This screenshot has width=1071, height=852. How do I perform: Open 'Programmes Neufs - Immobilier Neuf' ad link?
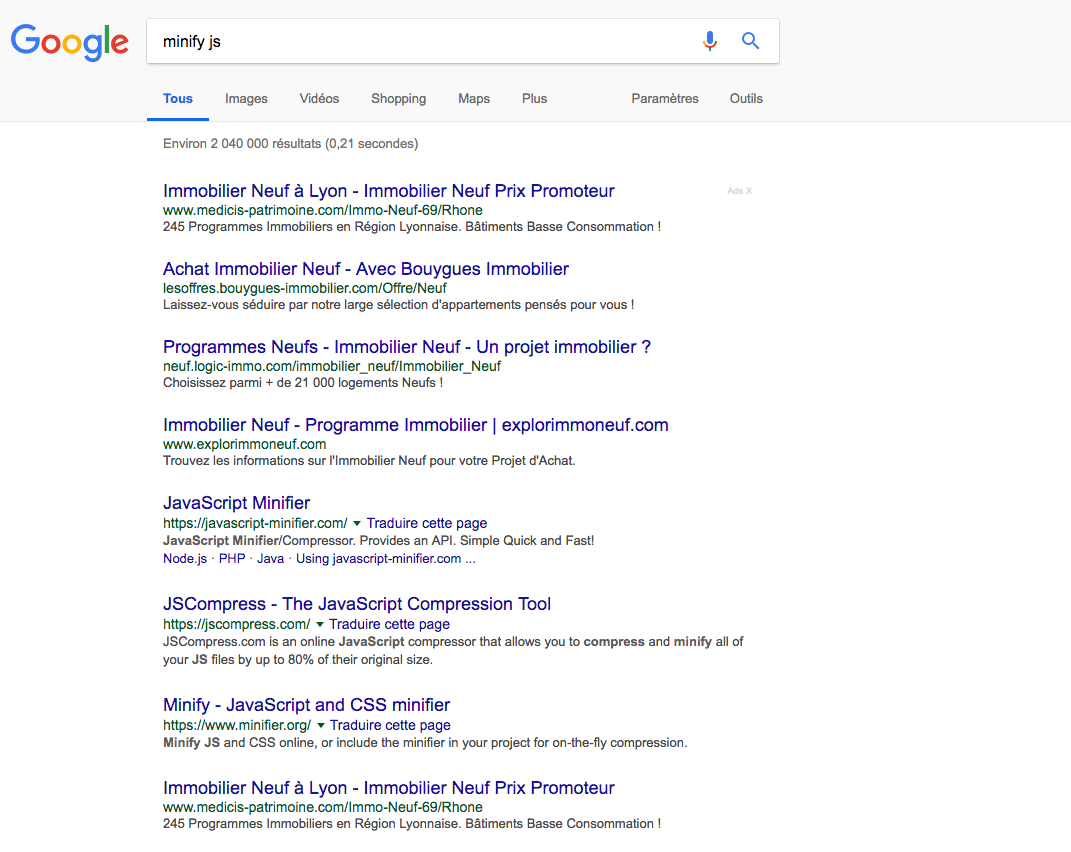point(406,346)
